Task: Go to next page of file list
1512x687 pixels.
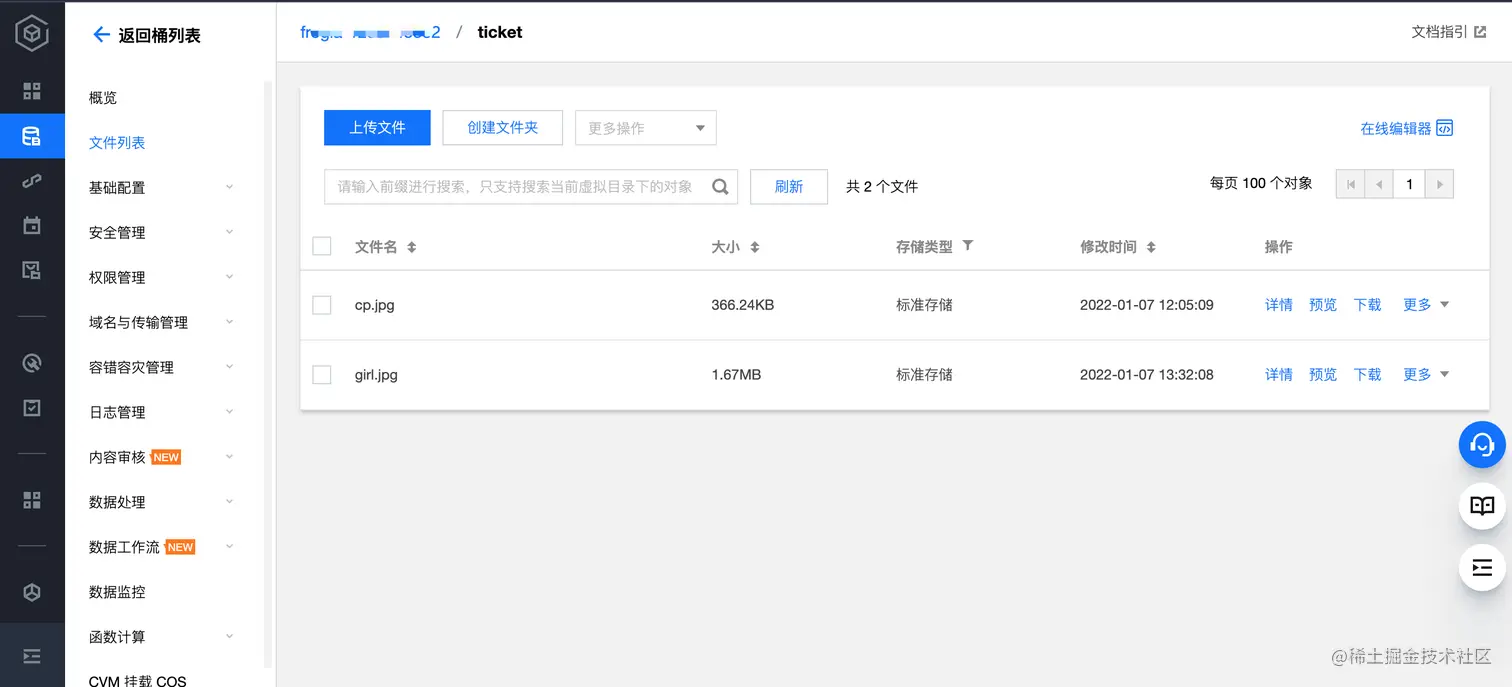Action: (1439, 184)
